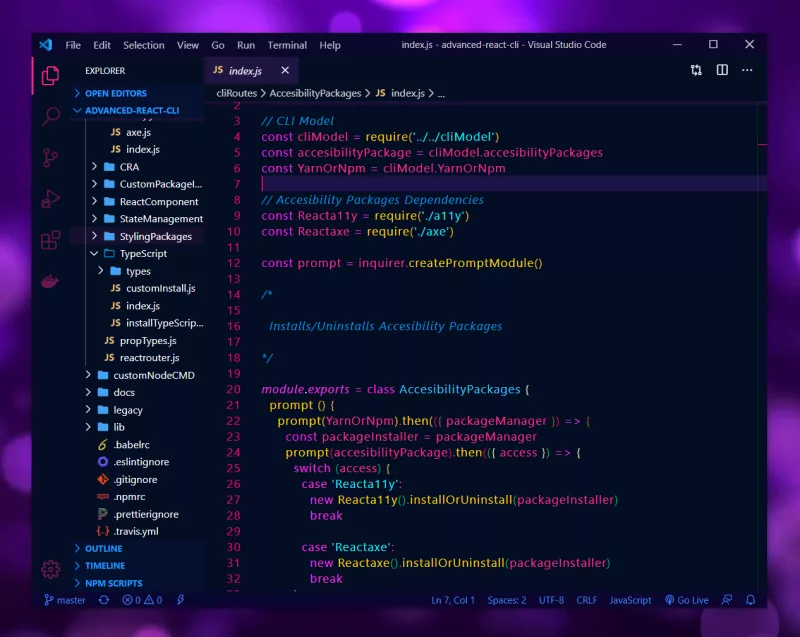Open the Extensions view
The image size is (800, 637).
(x=50, y=240)
